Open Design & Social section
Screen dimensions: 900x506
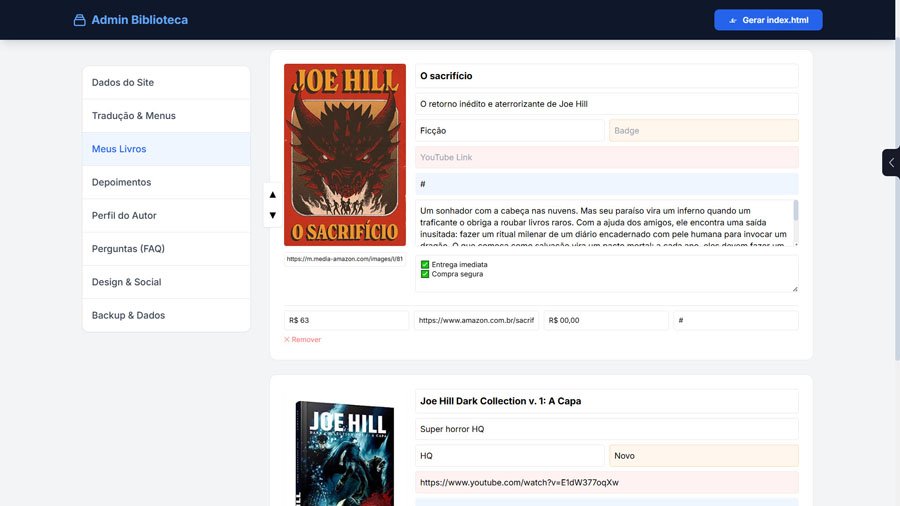166,282
